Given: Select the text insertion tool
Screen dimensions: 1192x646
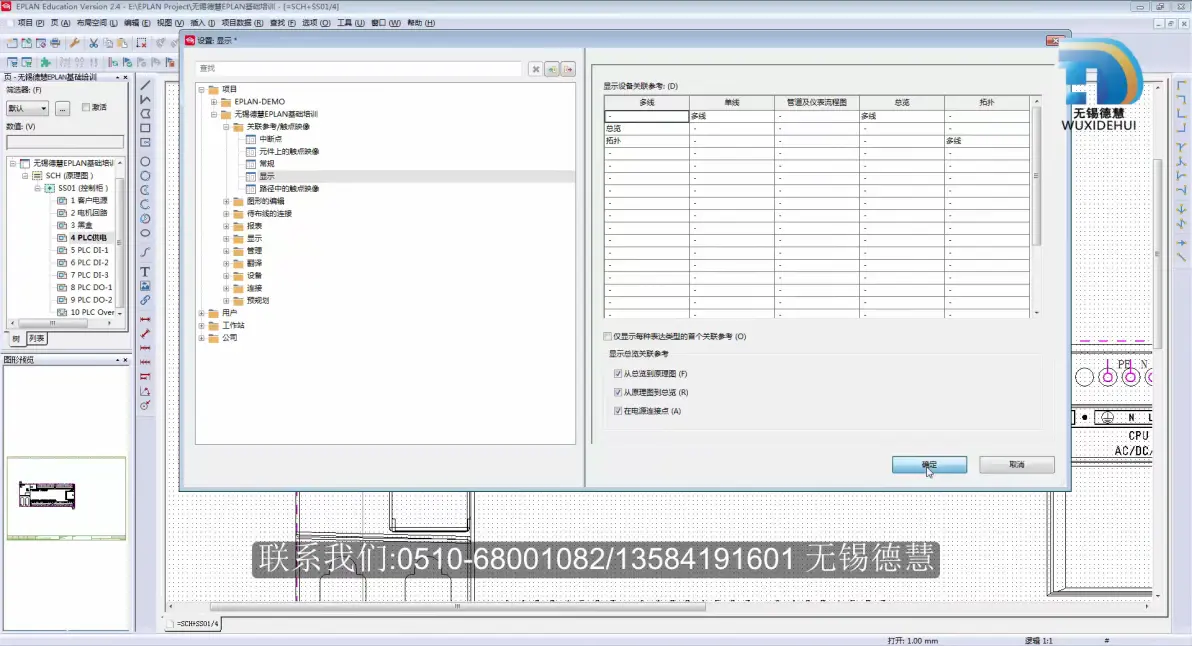Looking at the screenshot, I should (145, 271).
